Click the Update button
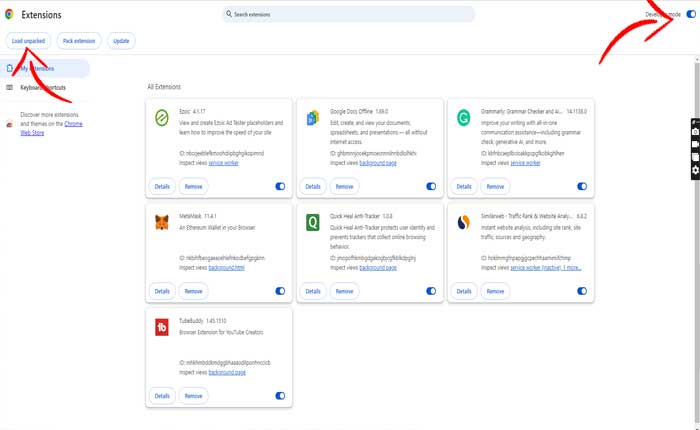 point(121,41)
